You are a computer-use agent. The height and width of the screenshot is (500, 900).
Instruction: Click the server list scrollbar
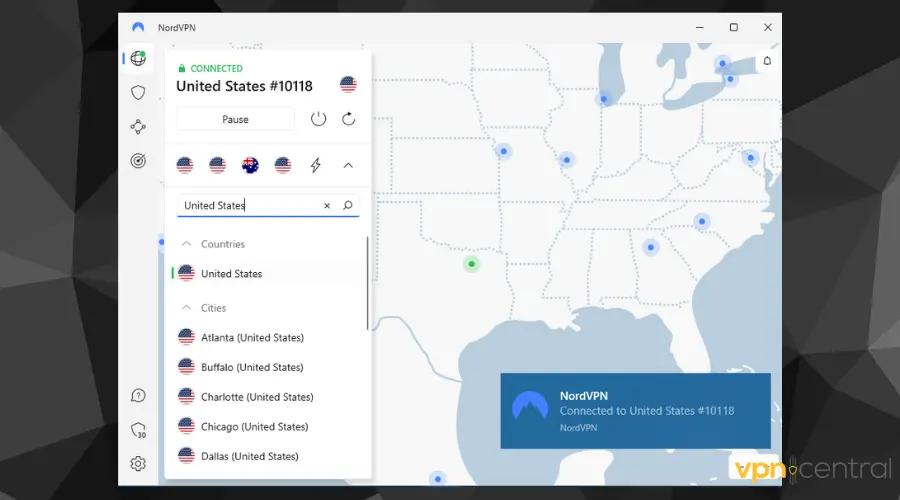[367, 283]
